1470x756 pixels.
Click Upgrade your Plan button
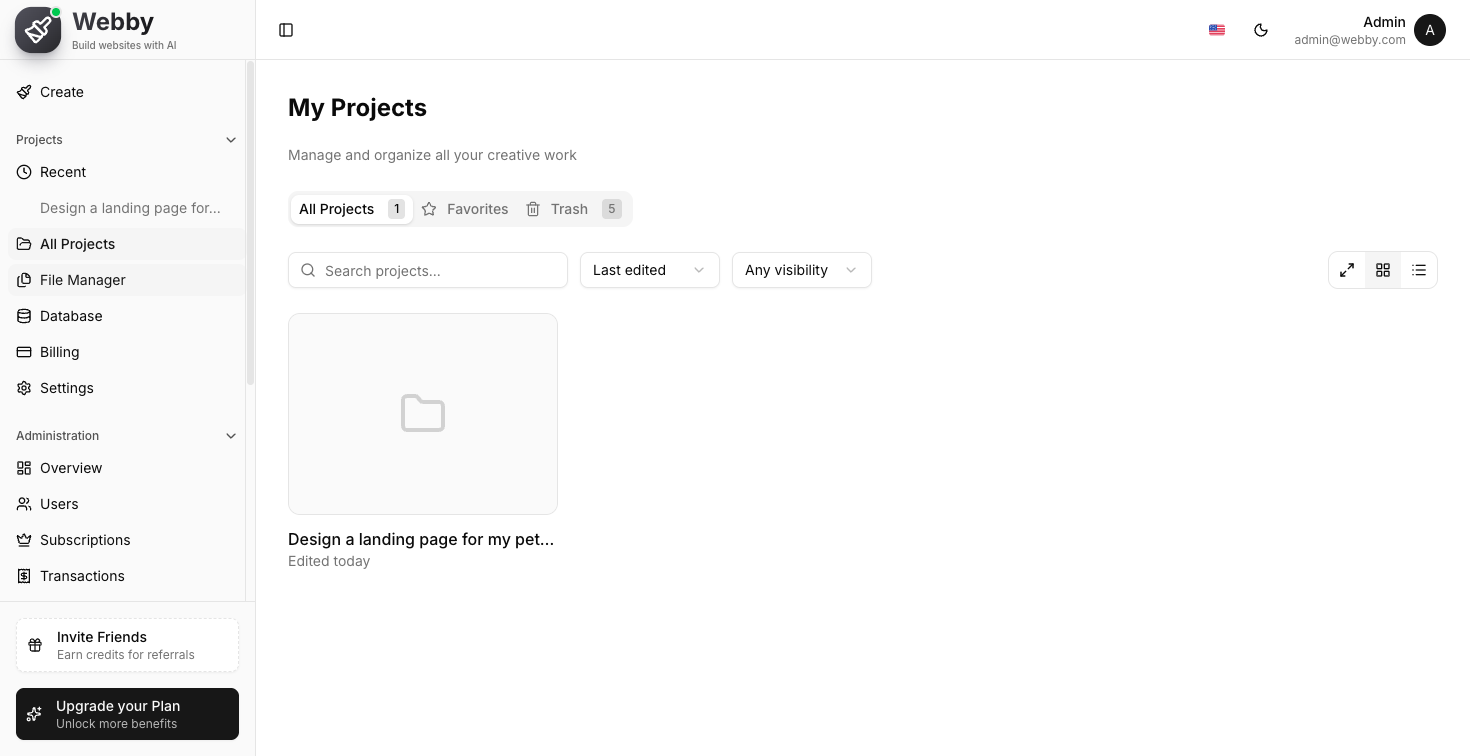pyautogui.click(x=127, y=714)
